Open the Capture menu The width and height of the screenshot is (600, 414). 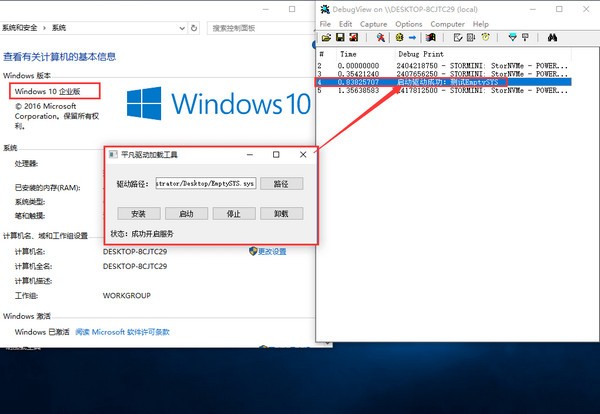pyautogui.click(x=373, y=23)
